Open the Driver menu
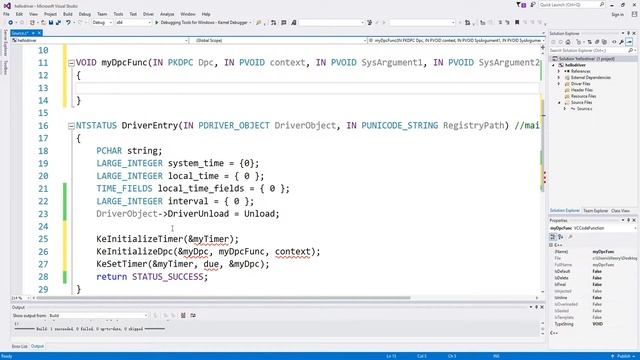 click(148, 14)
